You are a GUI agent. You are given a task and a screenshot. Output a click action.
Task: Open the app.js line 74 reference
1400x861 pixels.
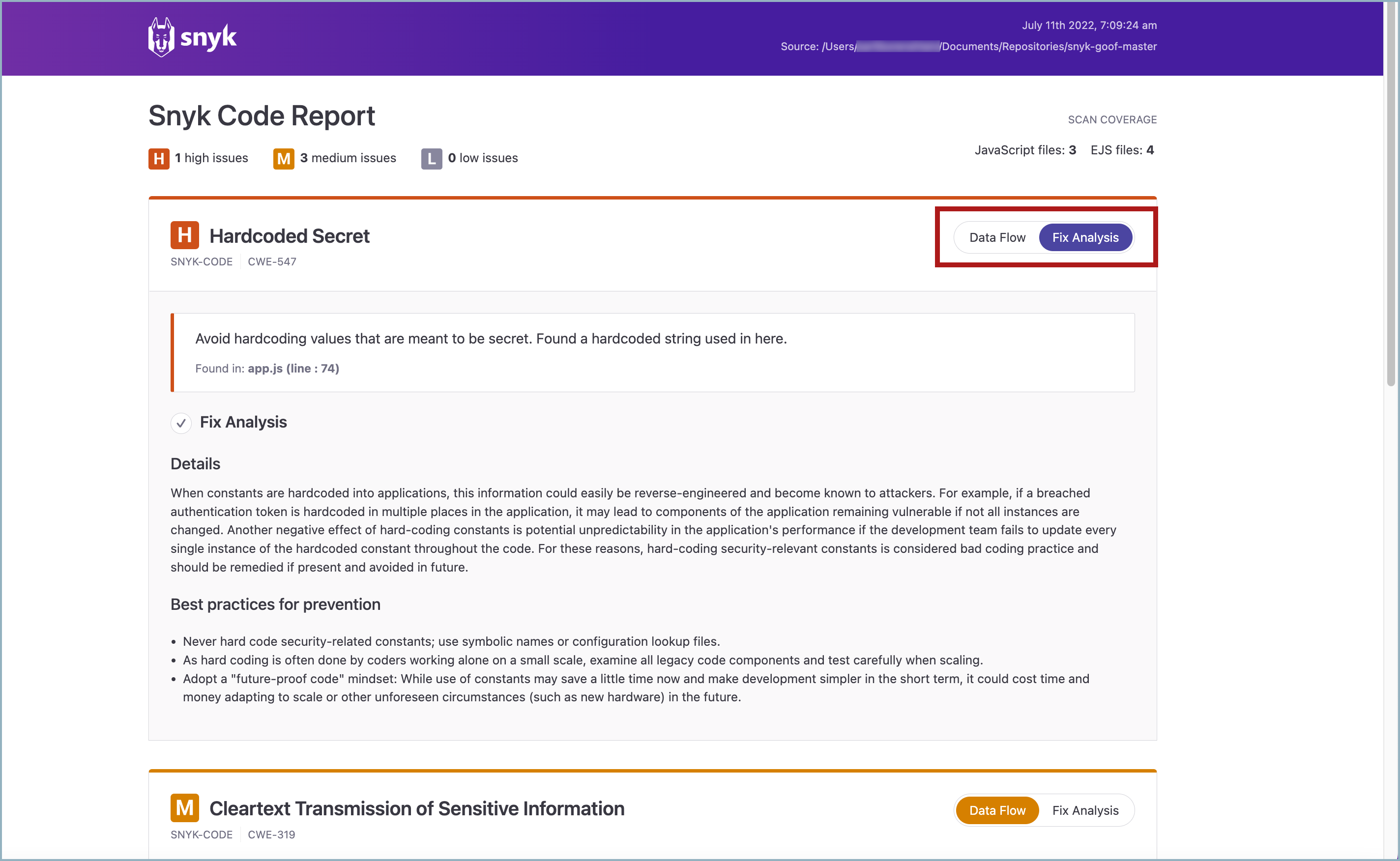pos(293,369)
